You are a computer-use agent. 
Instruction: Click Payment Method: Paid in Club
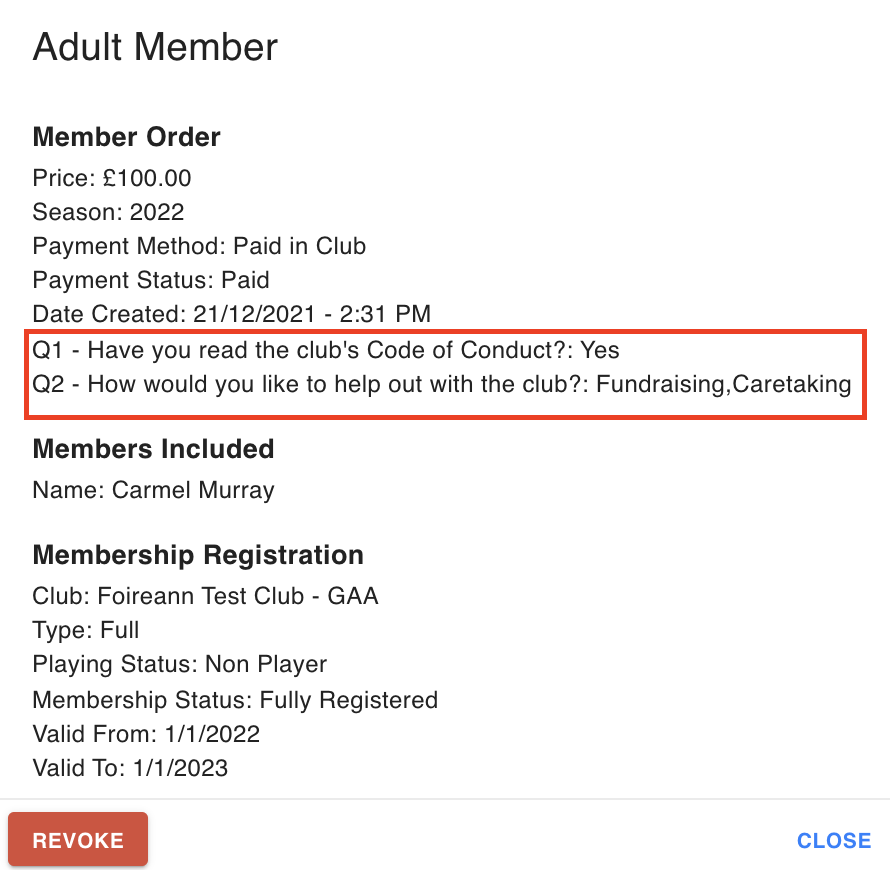pos(199,246)
